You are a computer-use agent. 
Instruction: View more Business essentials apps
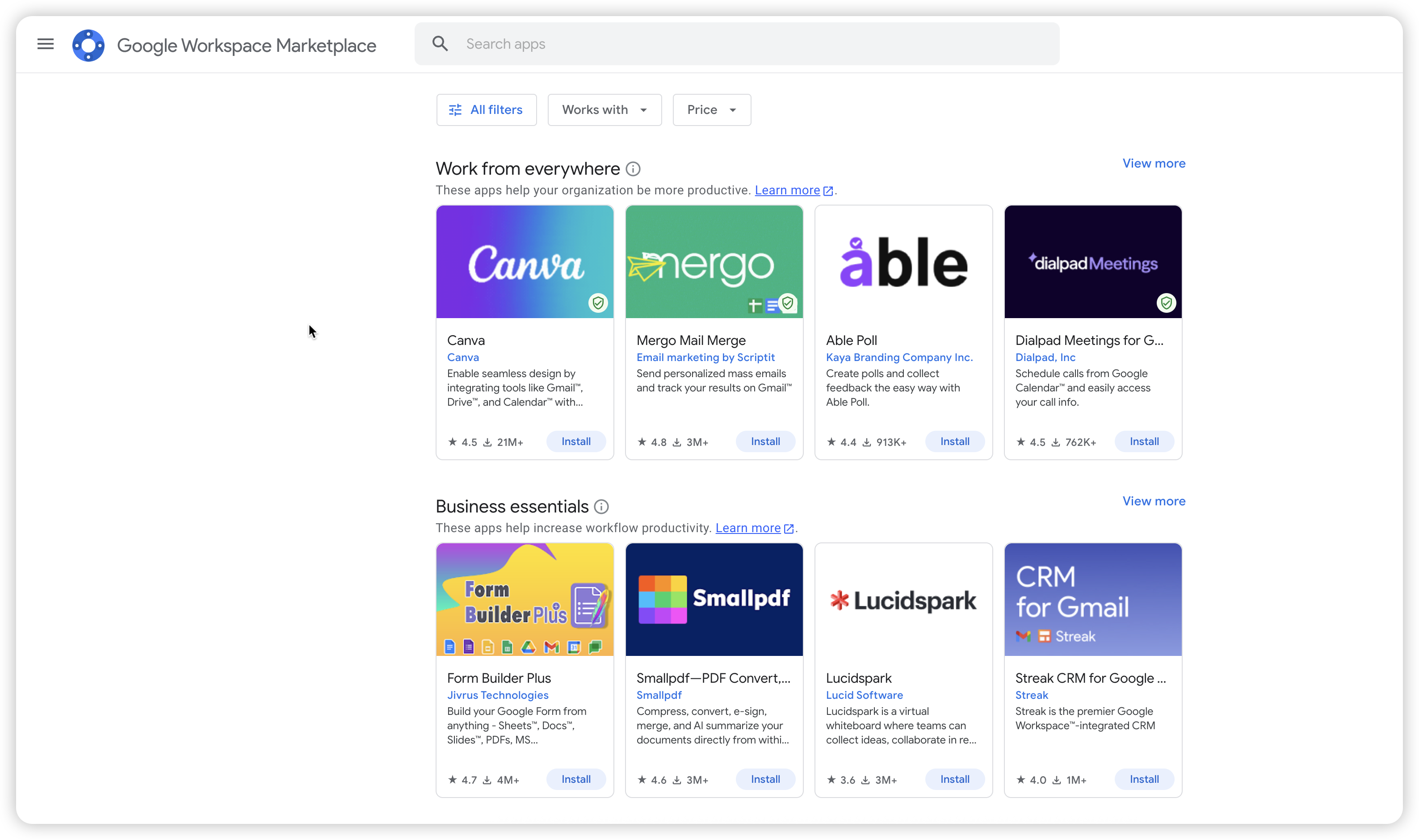pyautogui.click(x=1154, y=501)
